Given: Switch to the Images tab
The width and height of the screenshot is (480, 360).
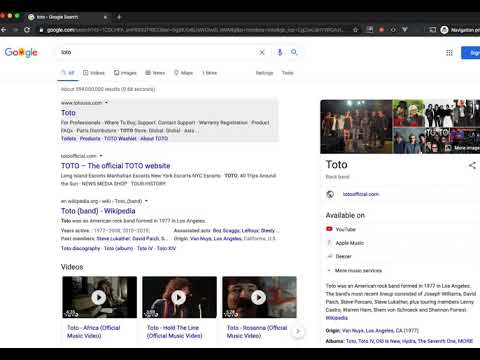Looking at the screenshot, I should click(x=125, y=73).
